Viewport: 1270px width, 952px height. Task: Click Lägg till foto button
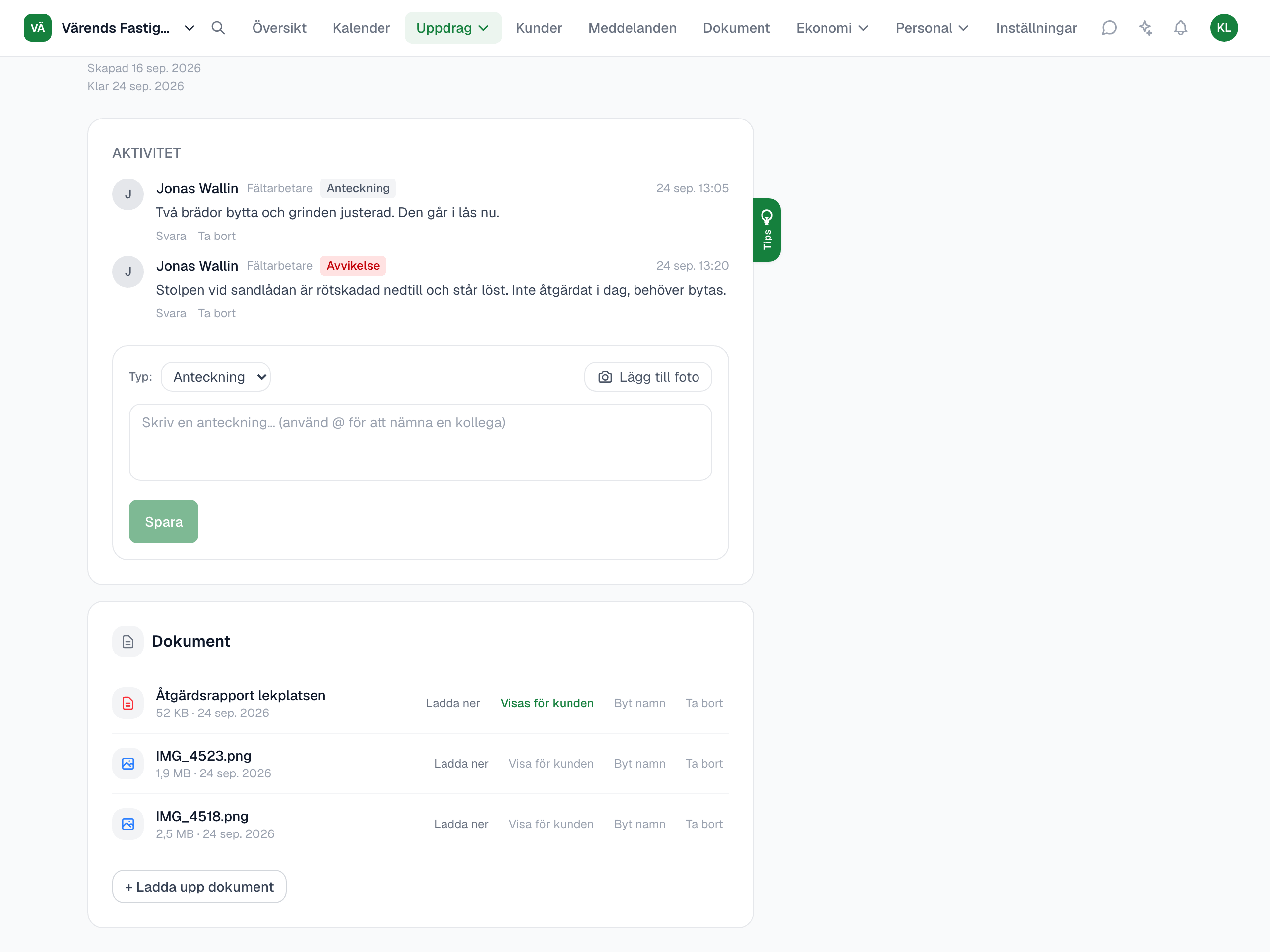point(648,377)
